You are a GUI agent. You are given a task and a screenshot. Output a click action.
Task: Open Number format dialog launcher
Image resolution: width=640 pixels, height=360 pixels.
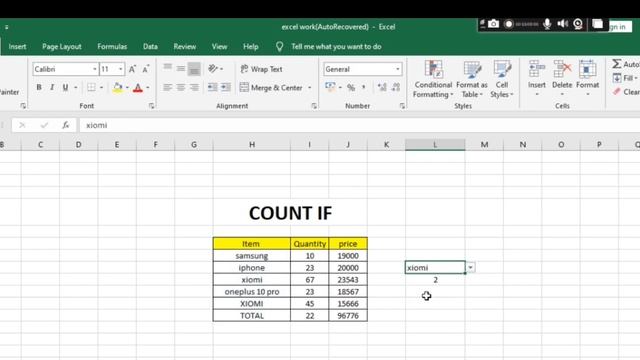[x=402, y=106]
